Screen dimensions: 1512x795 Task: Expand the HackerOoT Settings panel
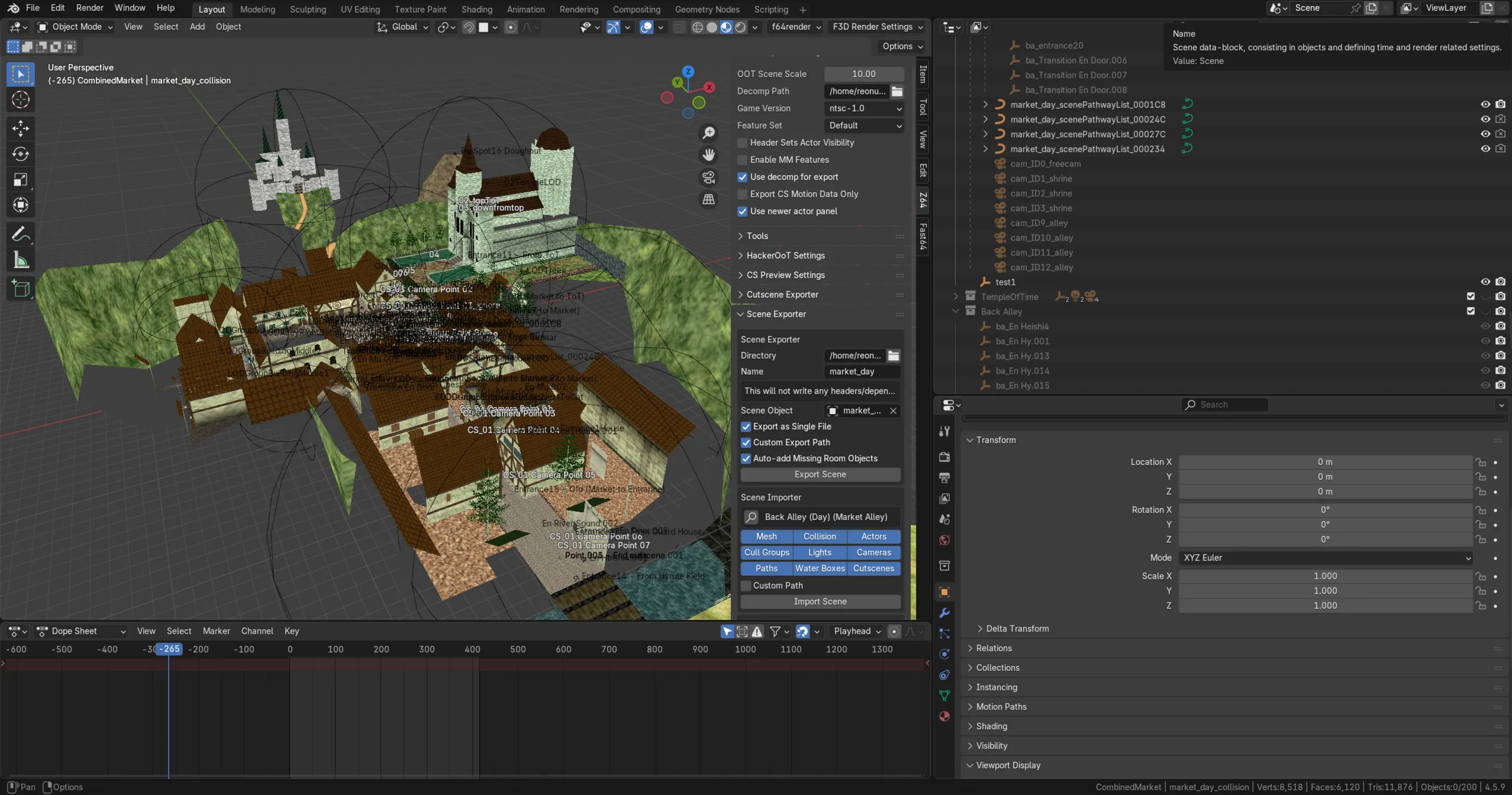(785, 256)
